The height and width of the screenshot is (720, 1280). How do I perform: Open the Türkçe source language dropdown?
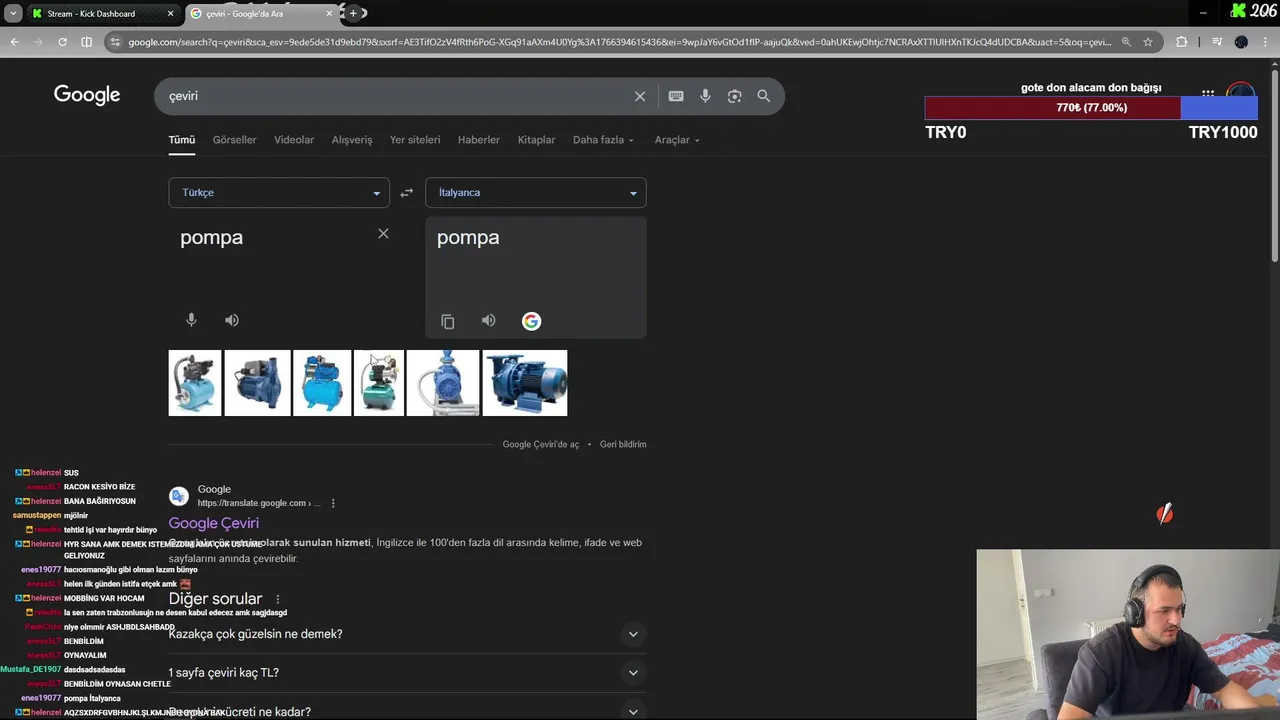tap(279, 193)
